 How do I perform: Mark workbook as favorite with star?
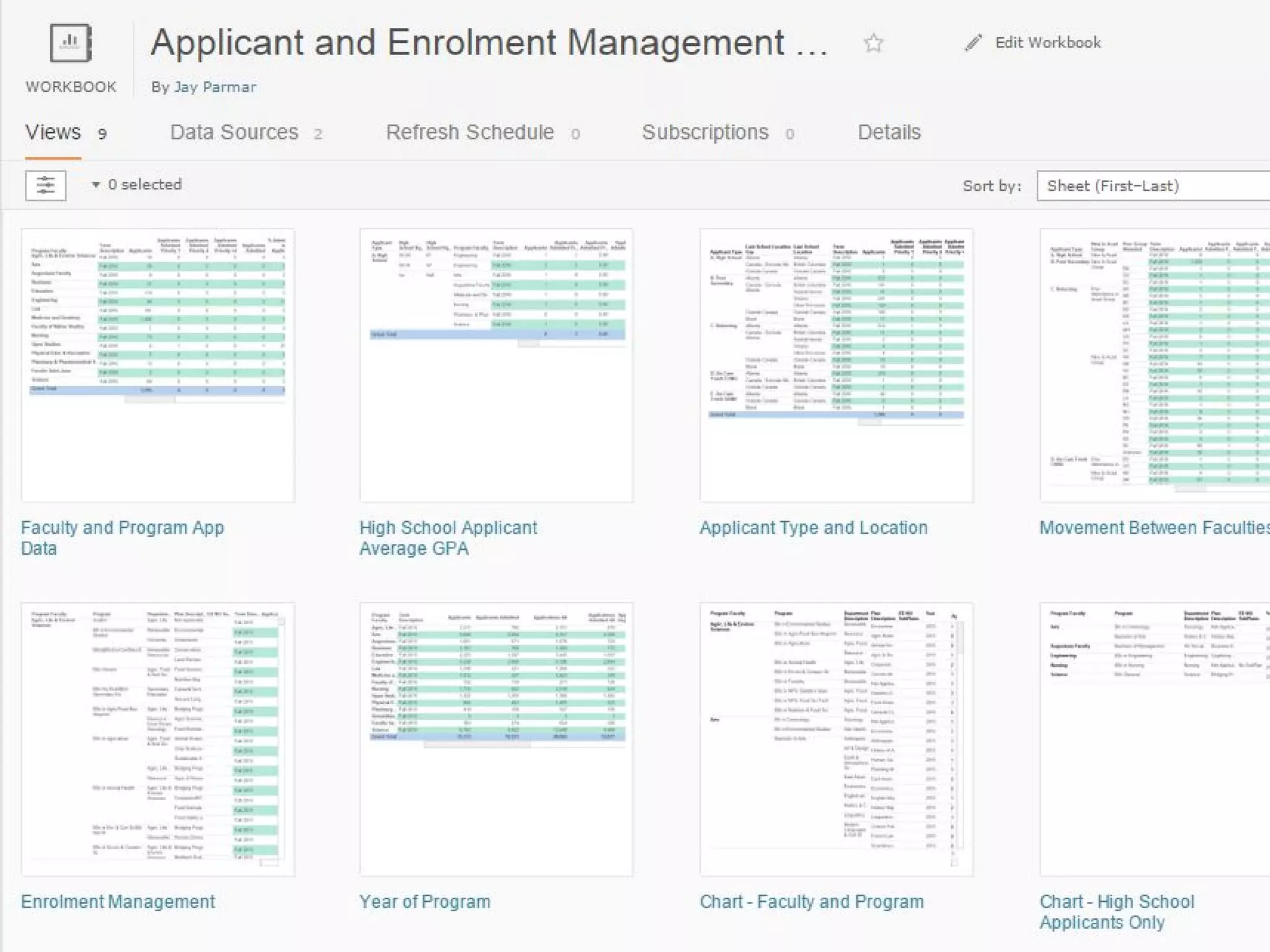point(873,43)
